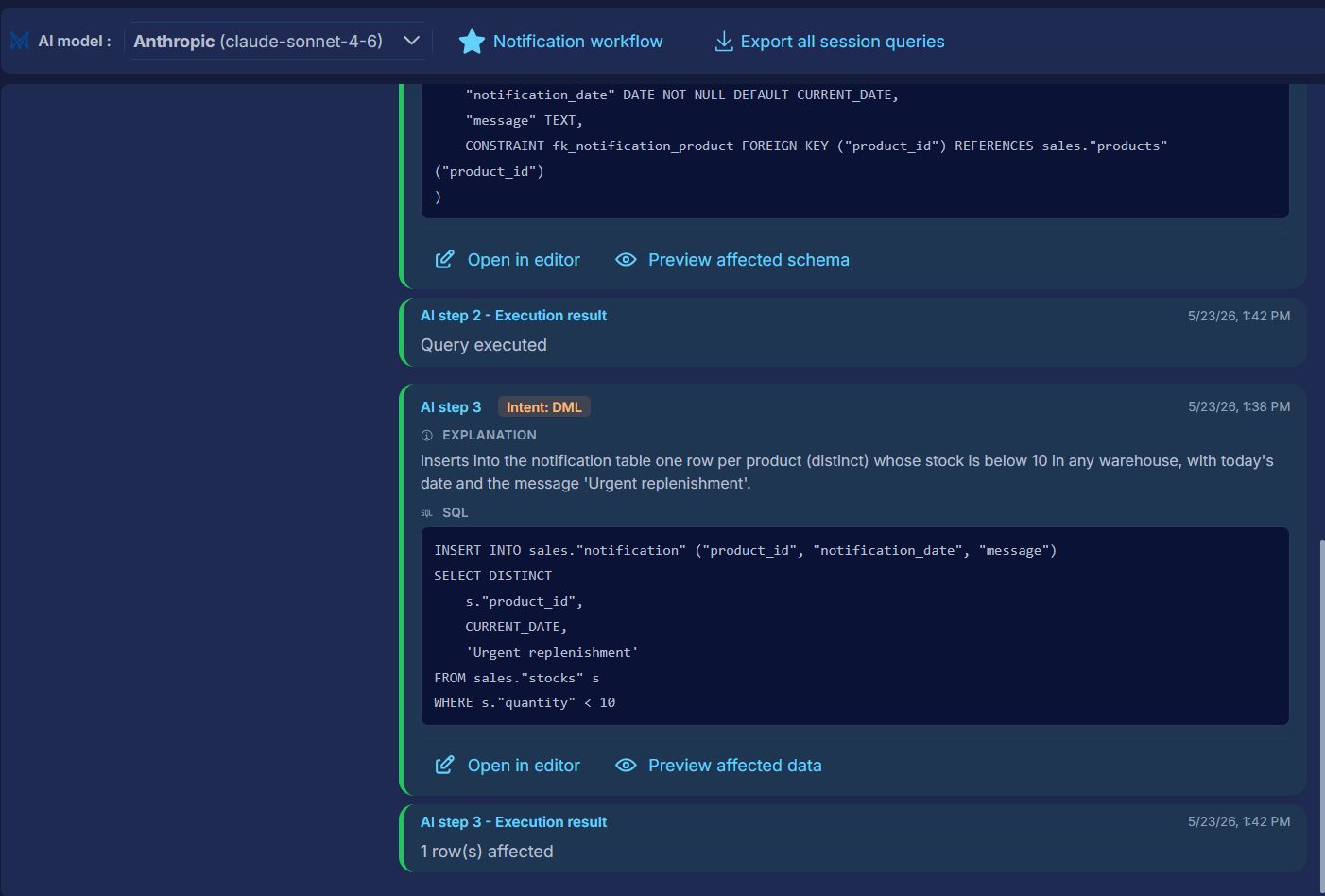Click AI step 3 - Execution result heading
The image size is (1325, 896).
coord(513,822)
